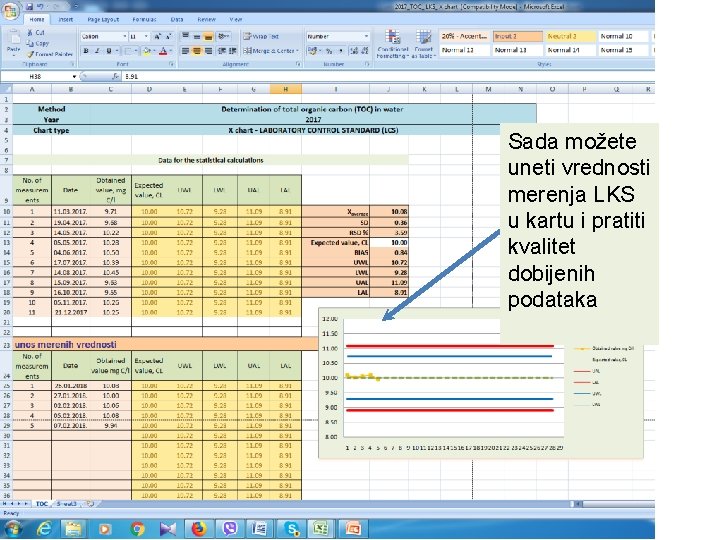Open Merge & Center dropdown arrow
The image size is (720, 540).
point(298,51)
